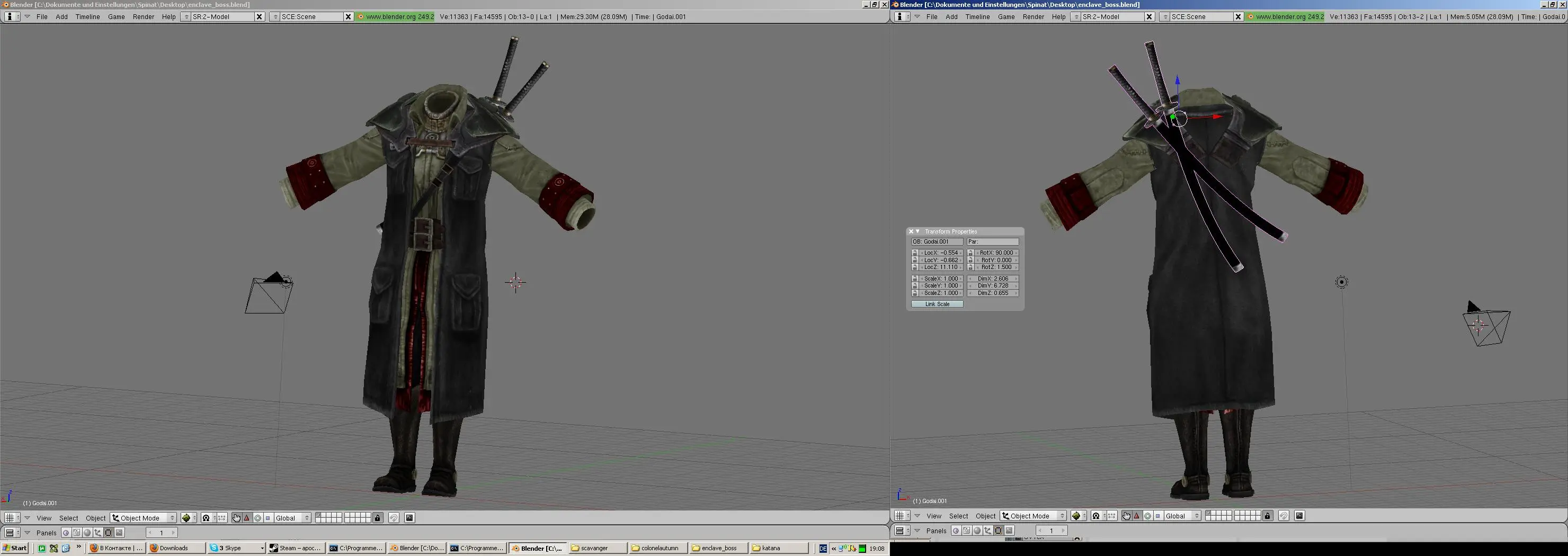Select rotate manipulator circle in left Blender window
Image resolution: width=1568 pixels, height=556 pixels.
click(257, 518)
